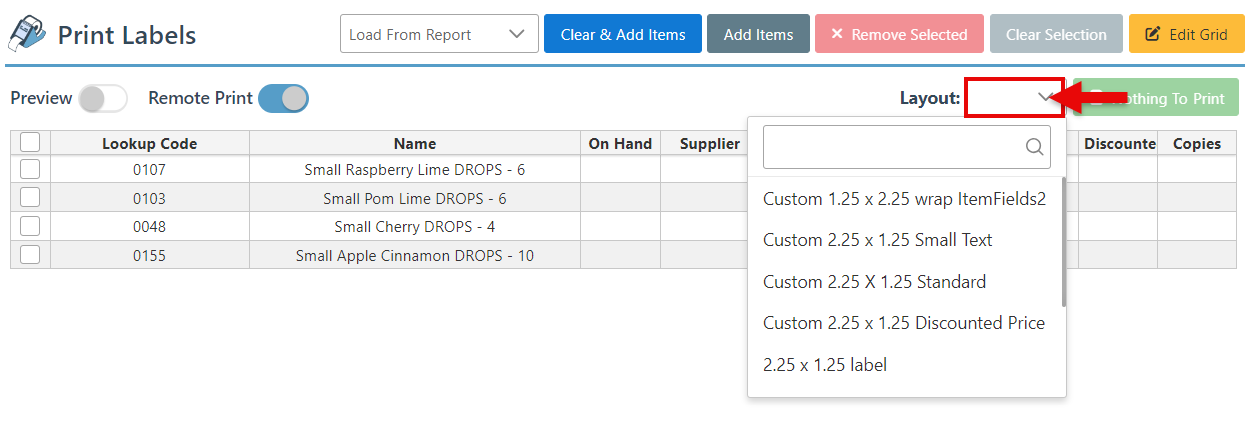Select Custom 1.25 x 2.25 wrap ItemFields2

[903, 199]
